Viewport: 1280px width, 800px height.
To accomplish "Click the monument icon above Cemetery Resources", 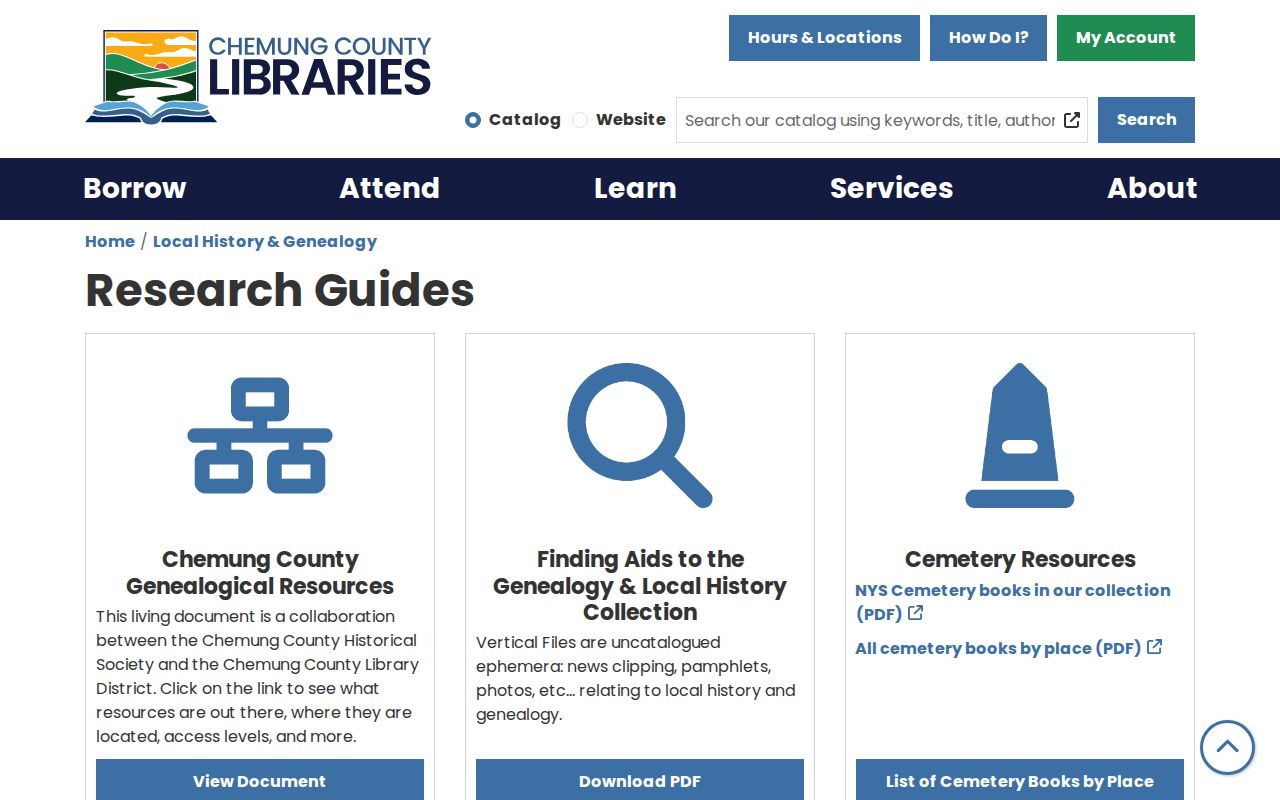I will click(x=1020, y=435).
